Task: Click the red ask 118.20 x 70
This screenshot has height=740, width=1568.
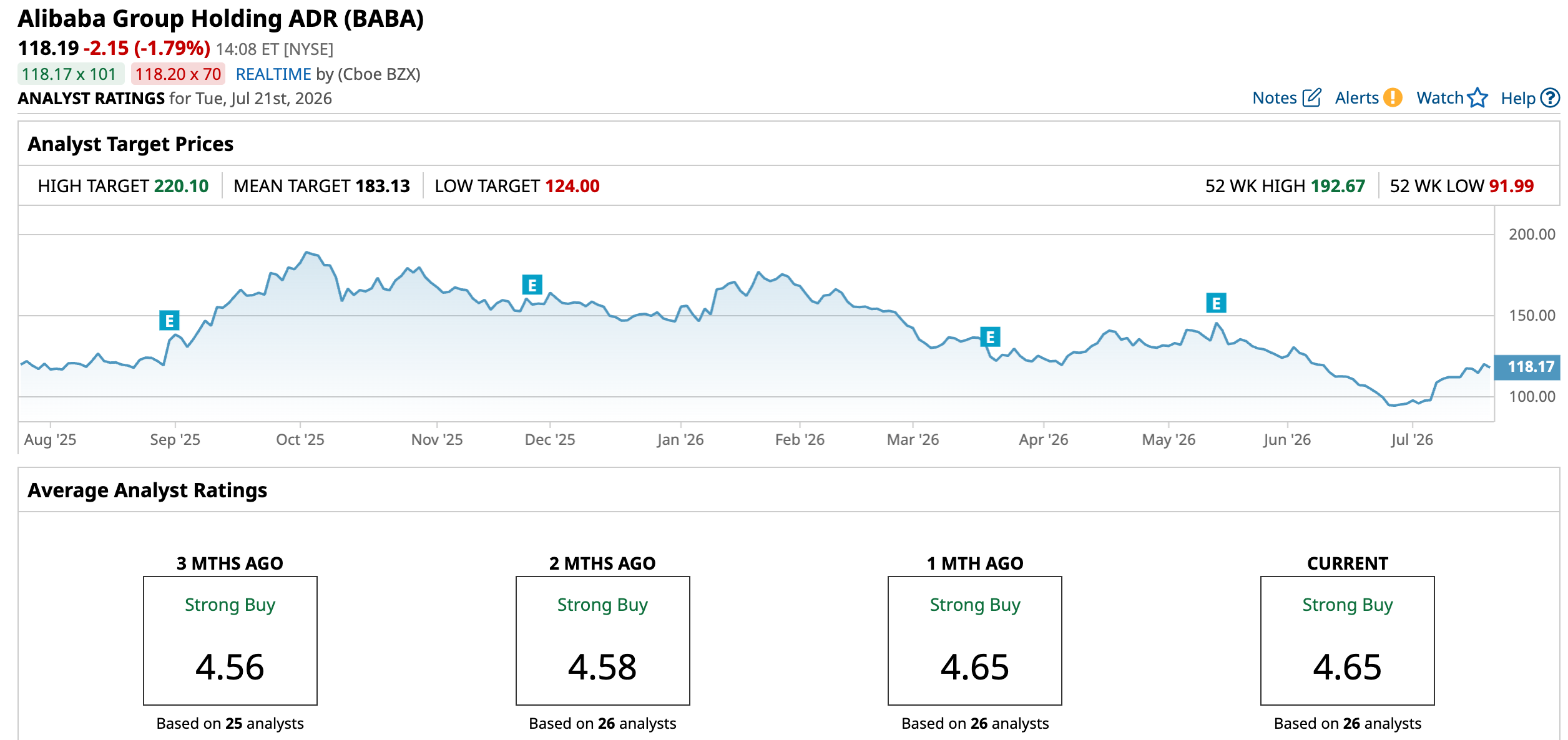Action: point(178,74)
